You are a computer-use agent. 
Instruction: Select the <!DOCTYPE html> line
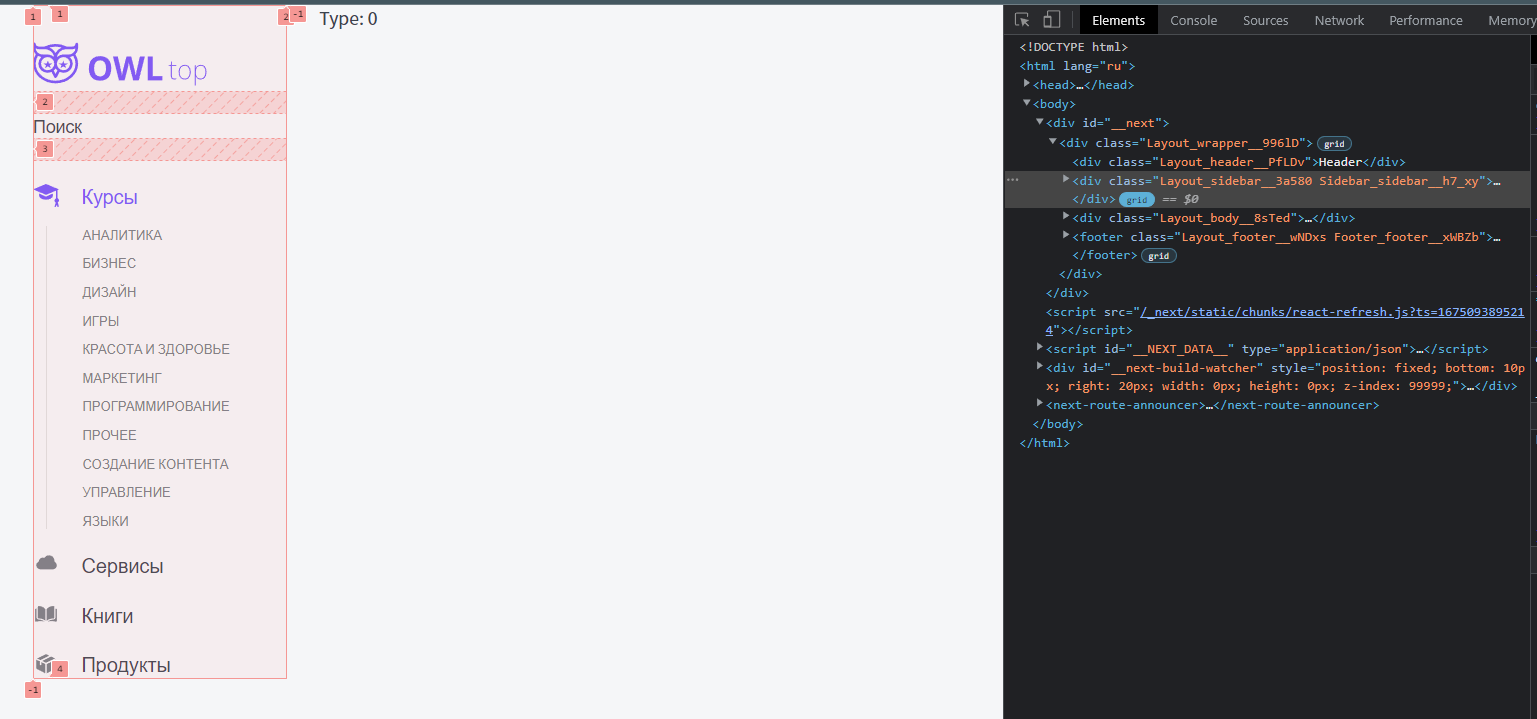1073,47
